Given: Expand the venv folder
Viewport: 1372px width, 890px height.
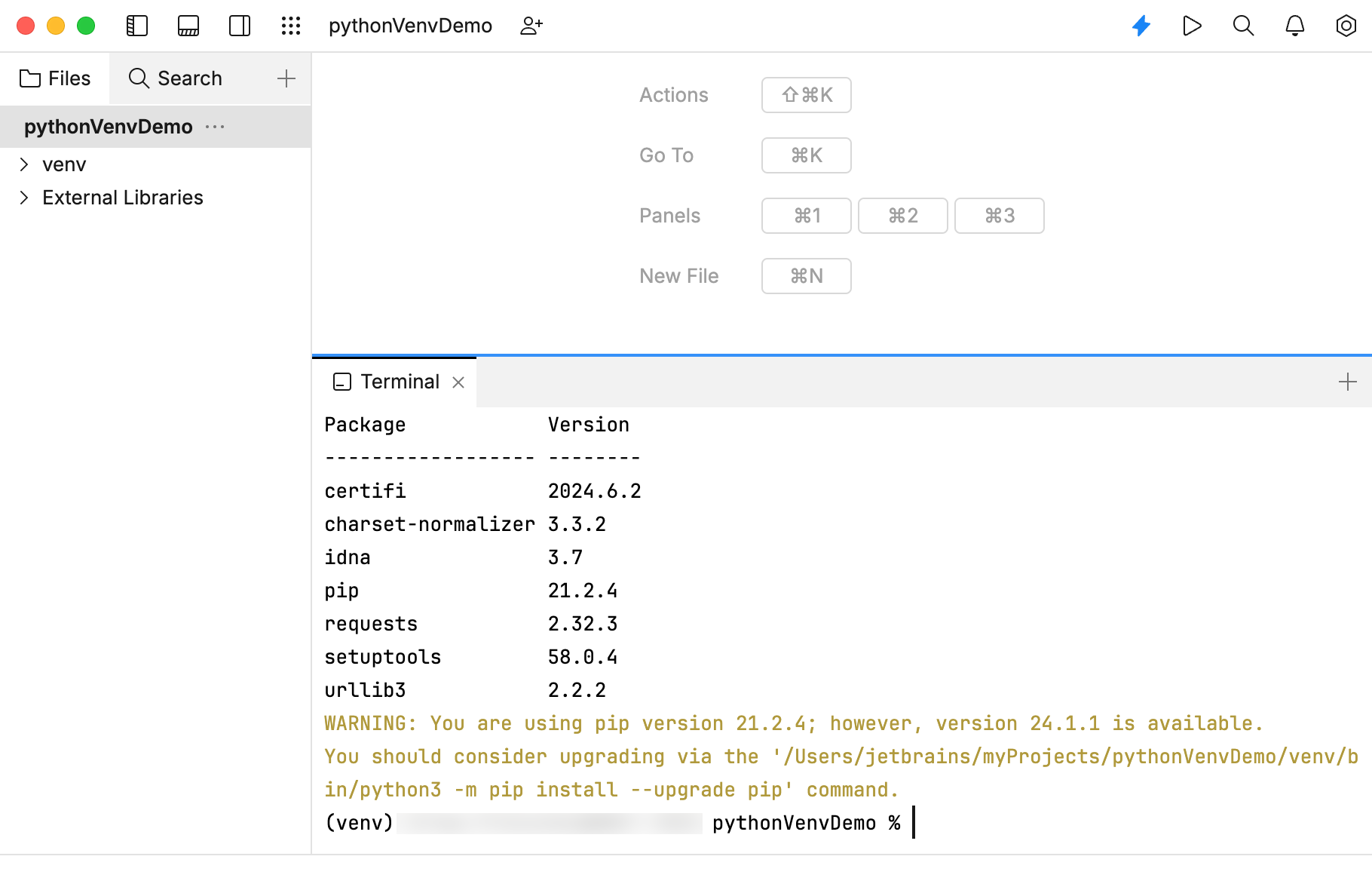Looking at the screenshot, I should click(23, 164).
